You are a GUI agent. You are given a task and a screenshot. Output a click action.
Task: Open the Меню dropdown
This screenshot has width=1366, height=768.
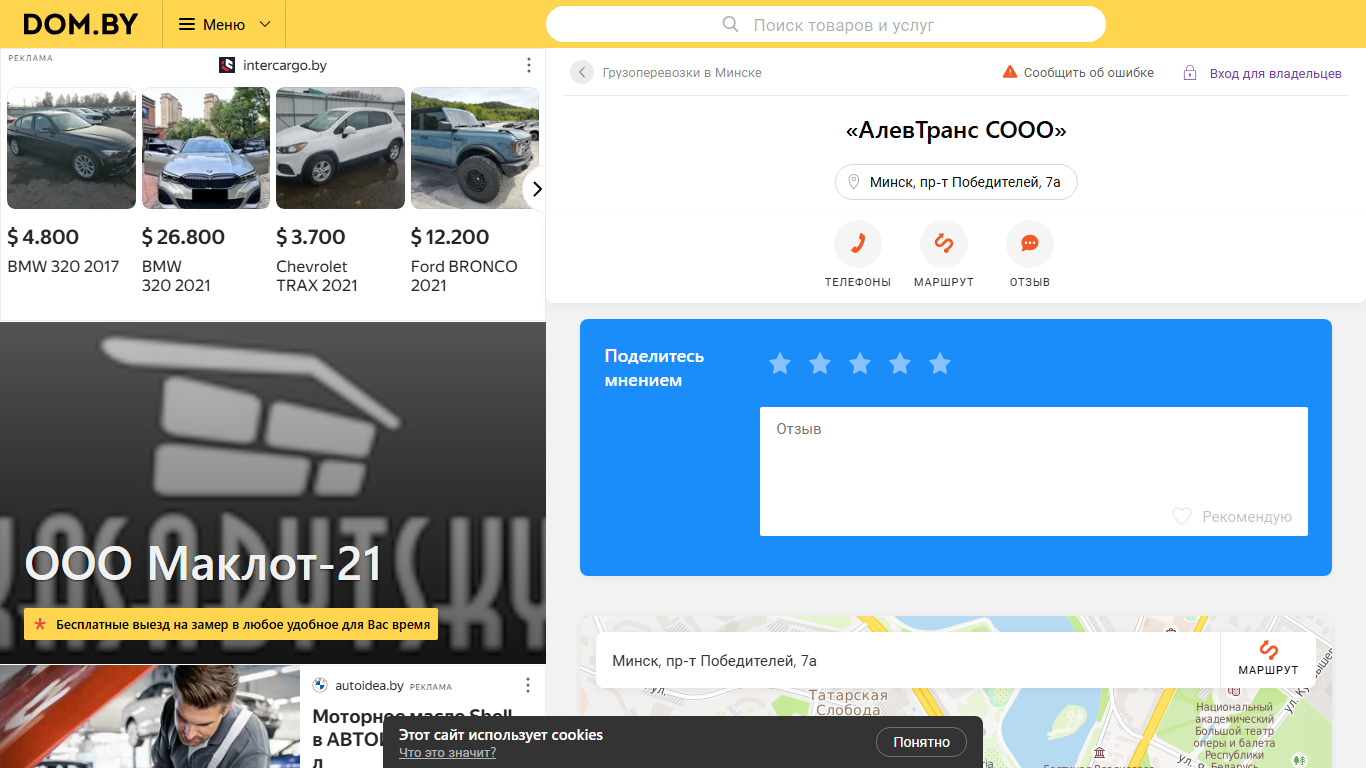pos(224,24)
